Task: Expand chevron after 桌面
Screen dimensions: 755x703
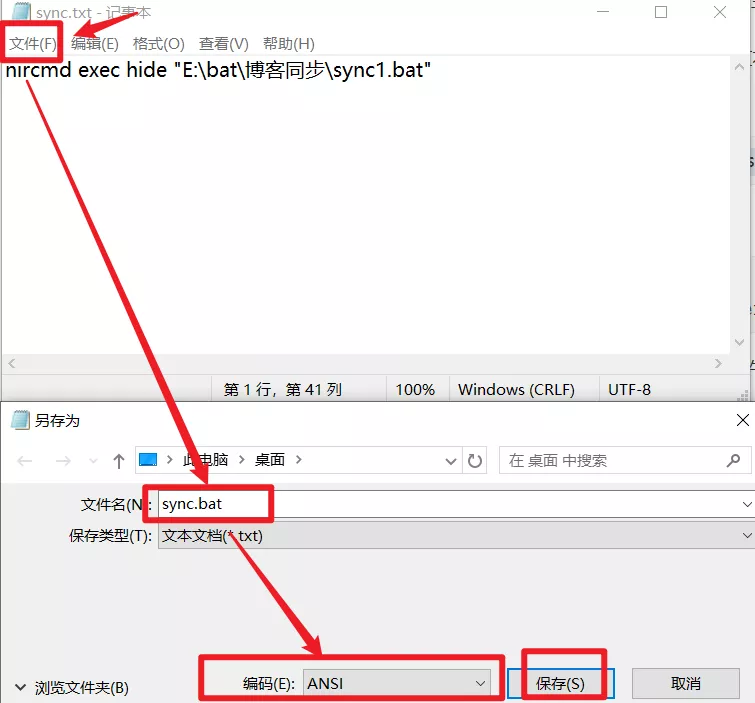Action: click(x=299, y=460)
